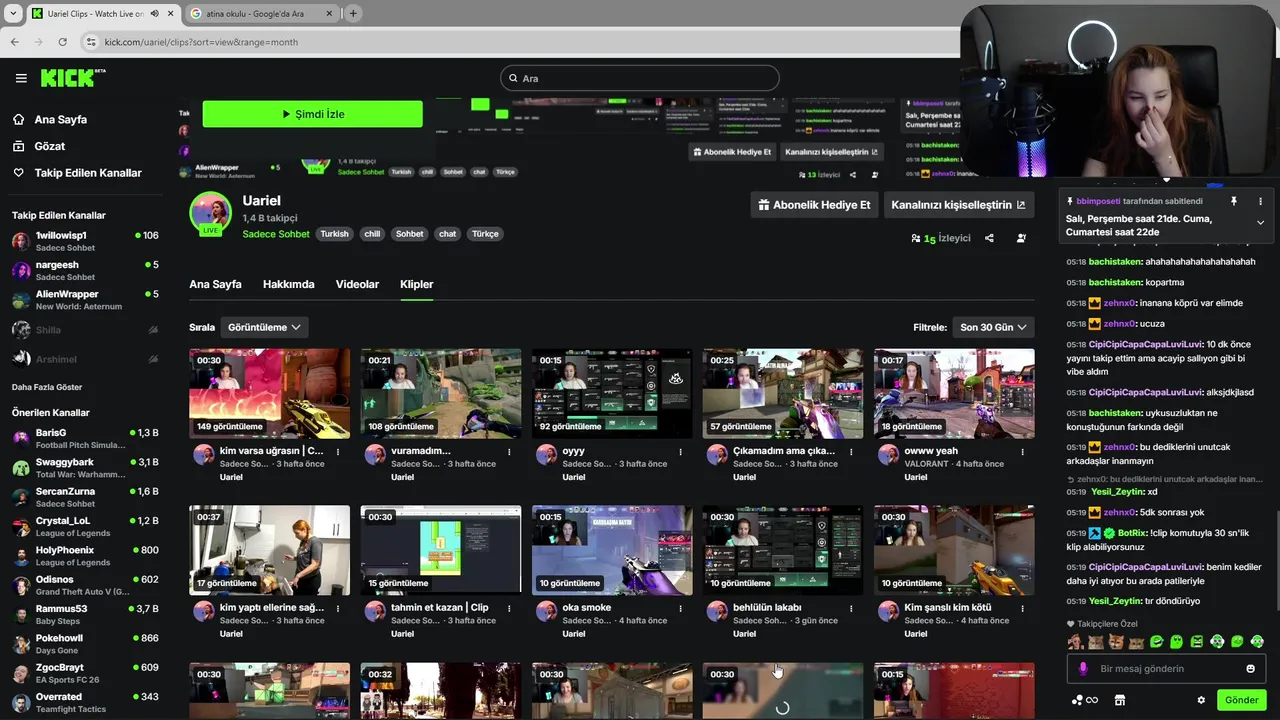Open the Ana Sayfa channel tab
The image size is (1280, 720).
coord(215,284)
